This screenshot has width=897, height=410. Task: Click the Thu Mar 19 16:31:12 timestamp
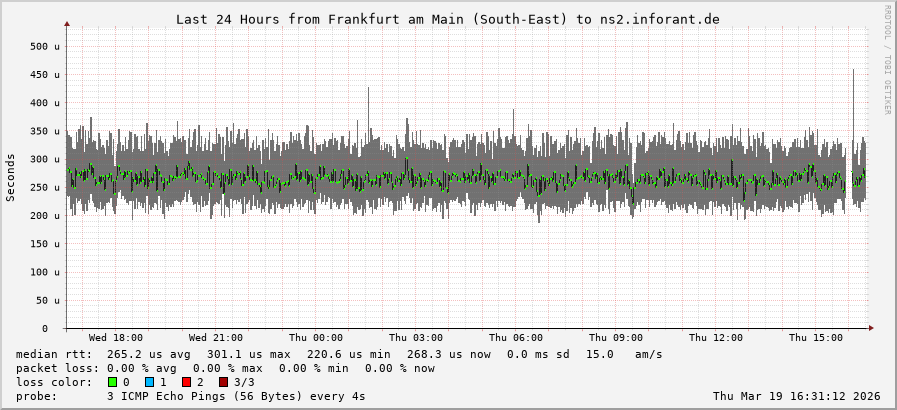click(796, 396)
